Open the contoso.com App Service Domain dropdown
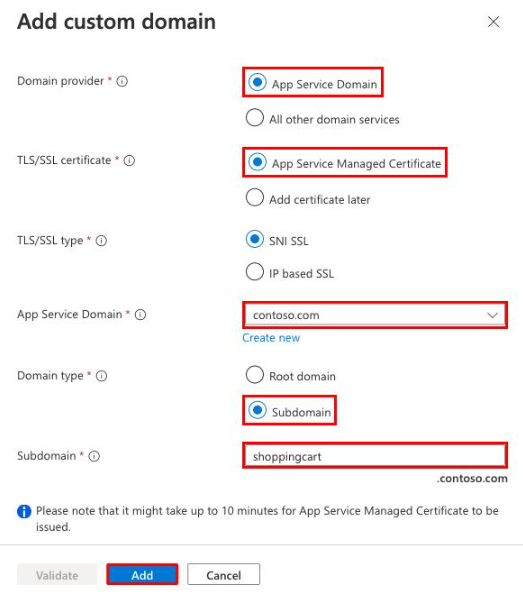This screenshot has width=523, height=601. click(375, 315)
